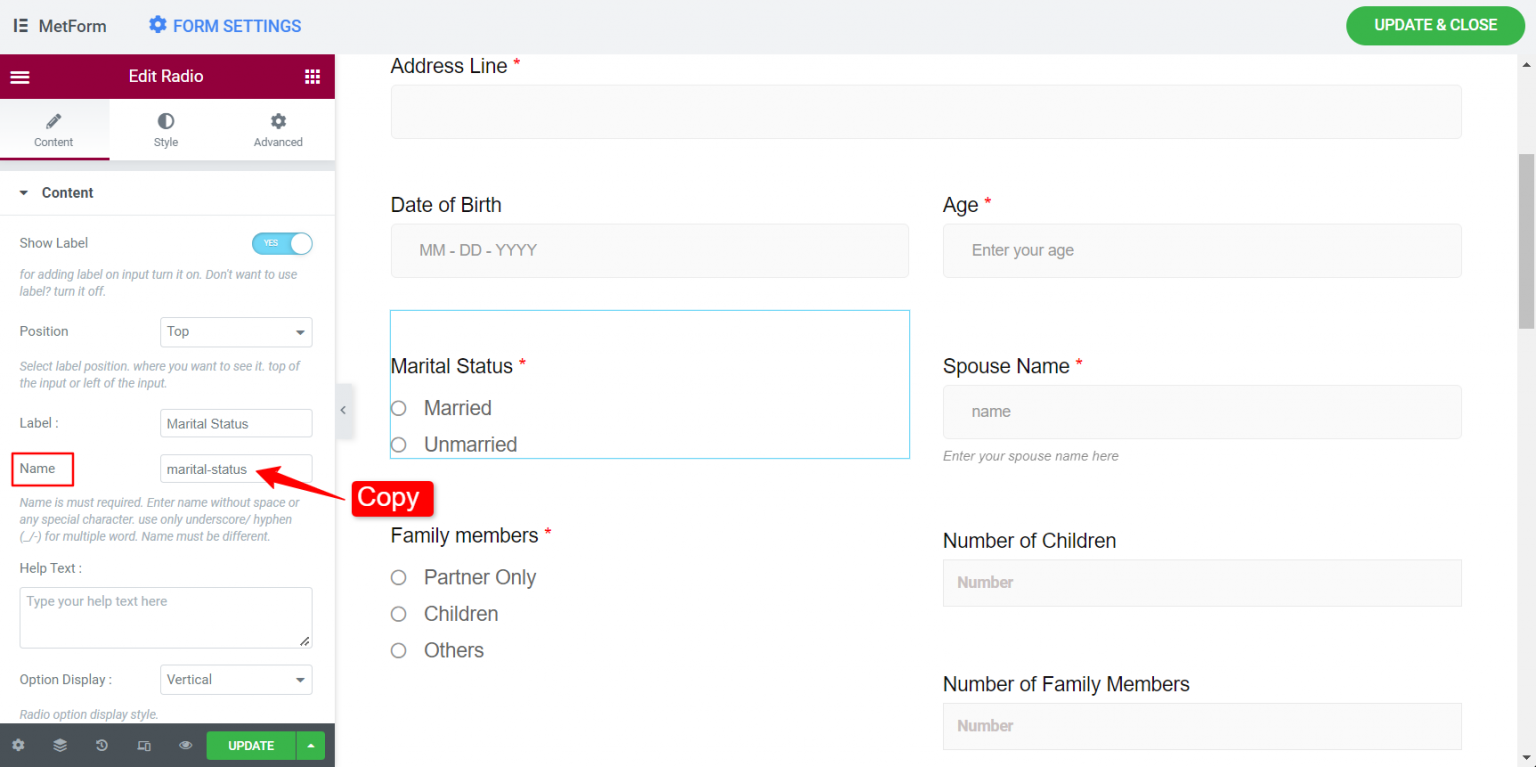Open the Option Display dropdown showing Vertical
This screenshot has width=1536, height=767.
pyautogui.click(x=236, y=679)
